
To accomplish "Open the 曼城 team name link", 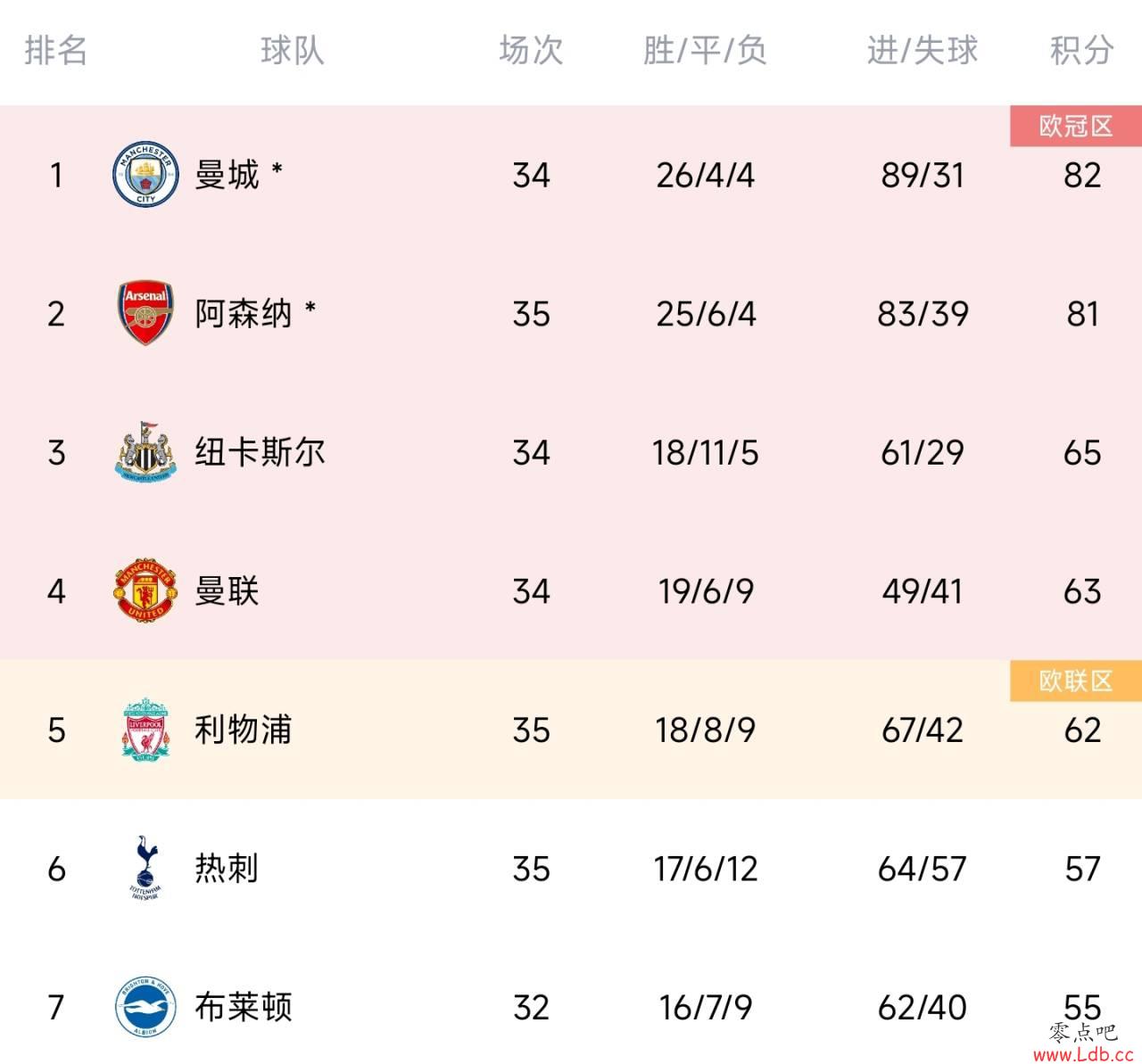I will [x=228, y=174].
